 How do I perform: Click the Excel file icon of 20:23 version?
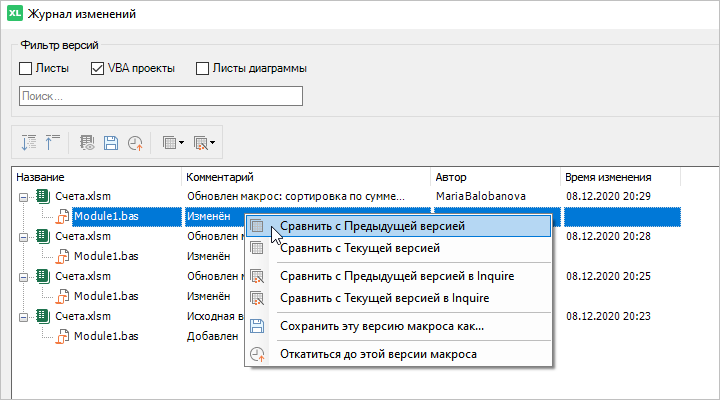(x=43, y=316)
